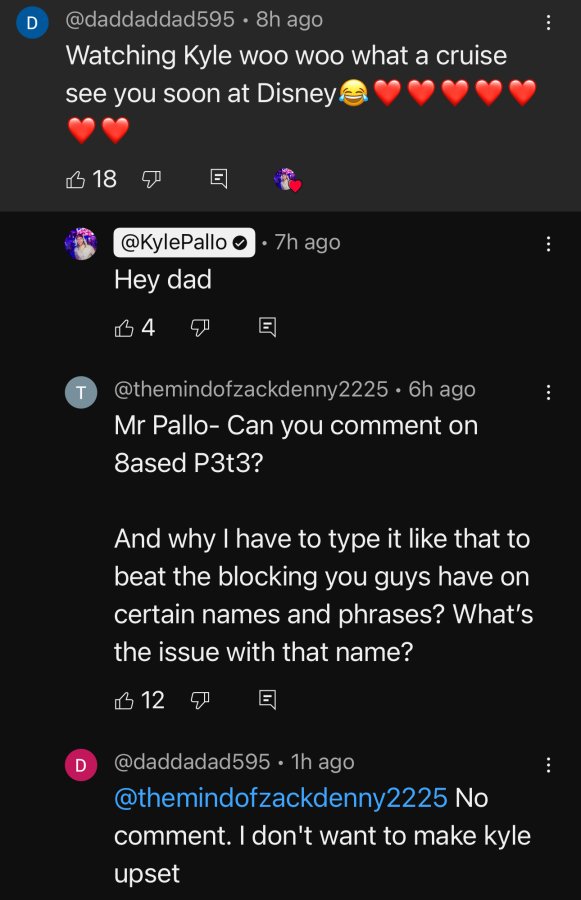Open the @KylePallo channel name badge
The width and height of the screenshot is (581, 900).
click(x=184, y=243)
